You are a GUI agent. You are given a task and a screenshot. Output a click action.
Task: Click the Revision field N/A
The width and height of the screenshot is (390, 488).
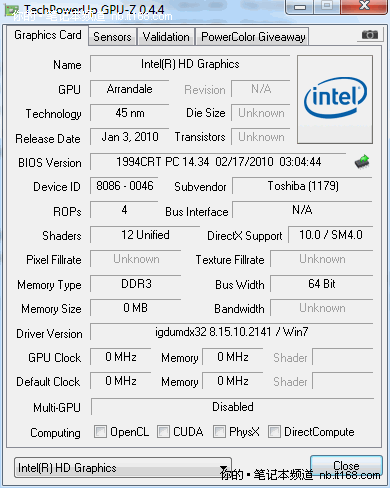pyautogui.click(x=261, y=89)
